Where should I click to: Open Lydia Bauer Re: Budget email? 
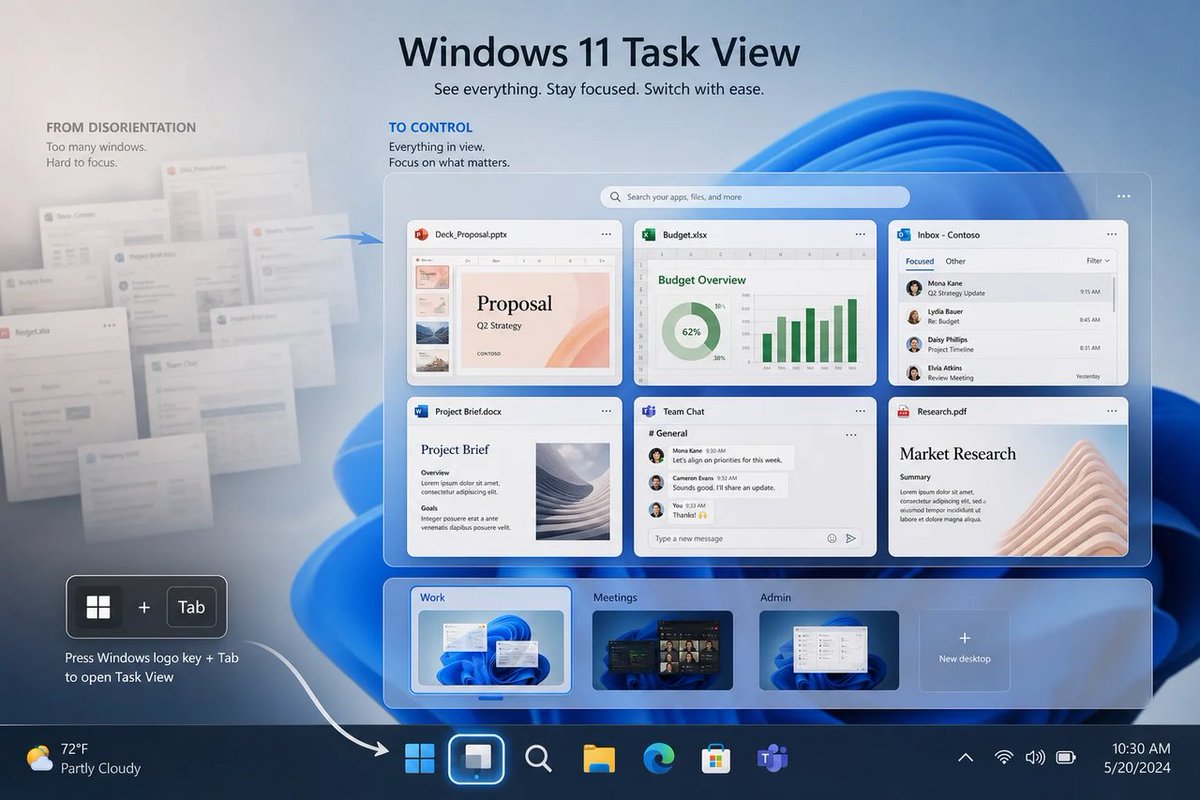click(x=1003, y=316)
